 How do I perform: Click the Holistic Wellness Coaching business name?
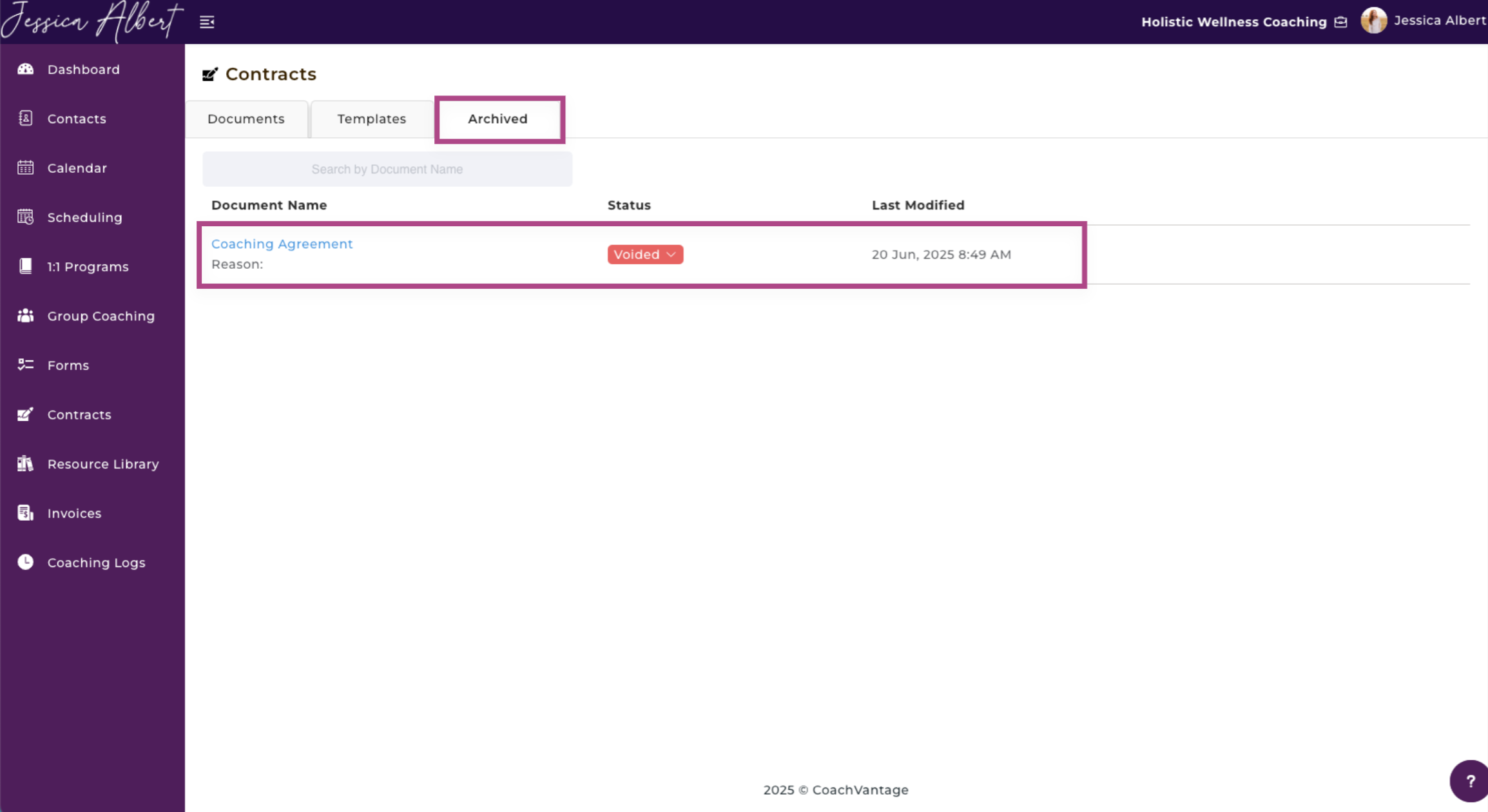tap(1234, 22)
